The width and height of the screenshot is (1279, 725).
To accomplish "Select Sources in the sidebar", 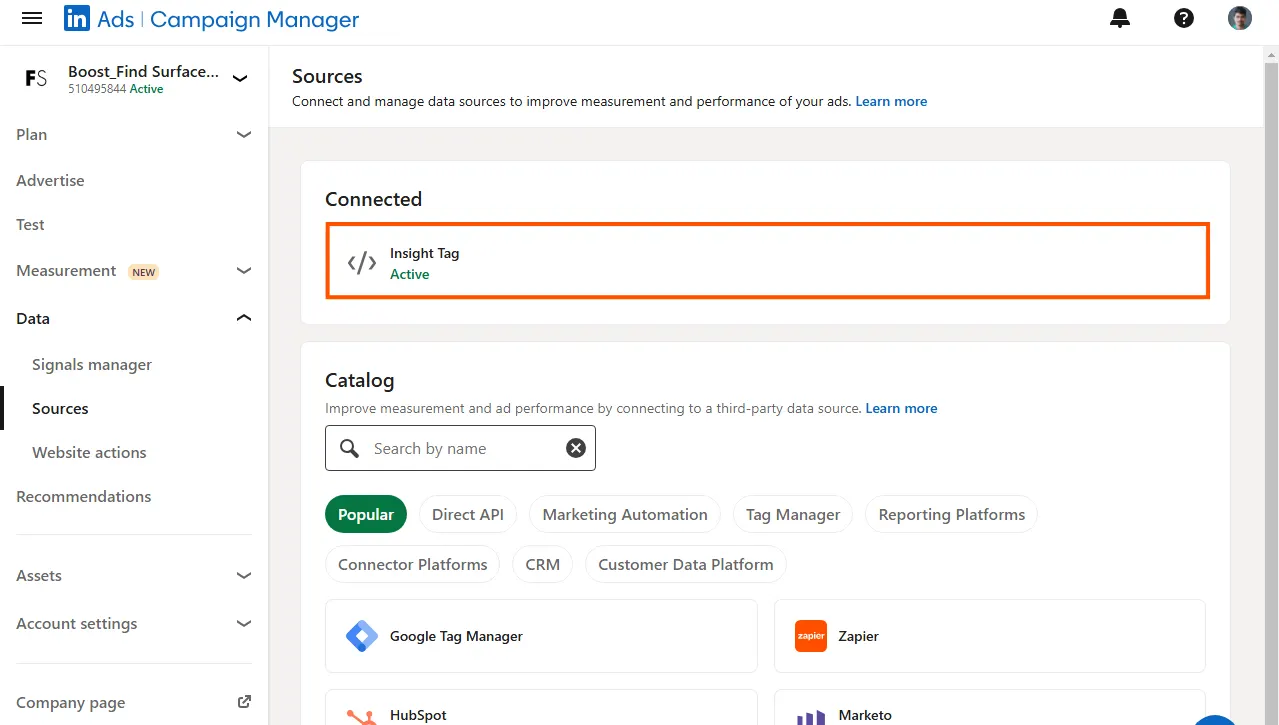I will pyautogui.click(x=60, y=408).
